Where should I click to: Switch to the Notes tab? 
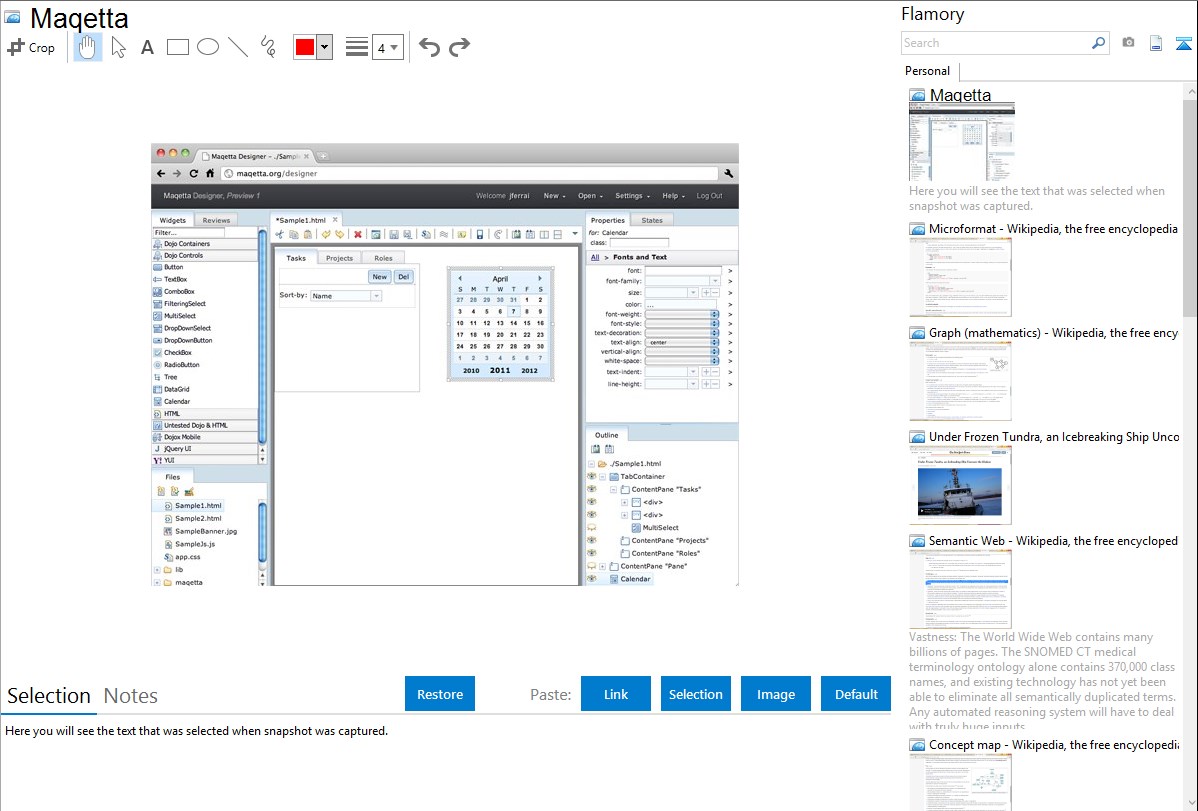[x=131, y=696]
